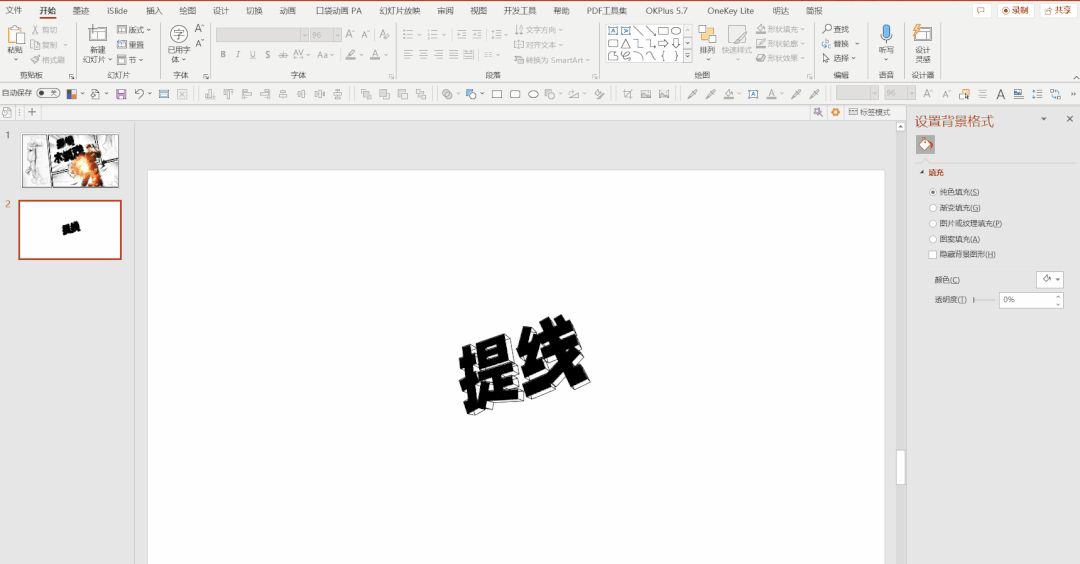Click the 粘贴 (Paste) icon

(x=15, y=36)
